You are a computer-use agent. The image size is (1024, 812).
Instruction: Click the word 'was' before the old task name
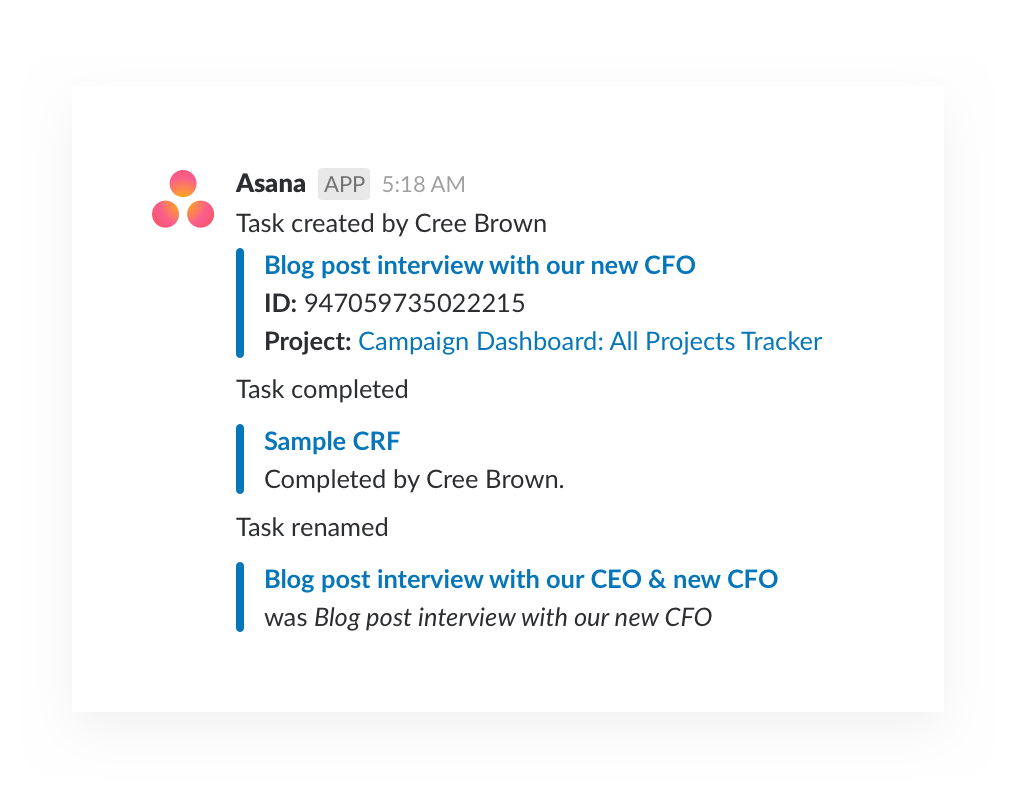[286, 617]
